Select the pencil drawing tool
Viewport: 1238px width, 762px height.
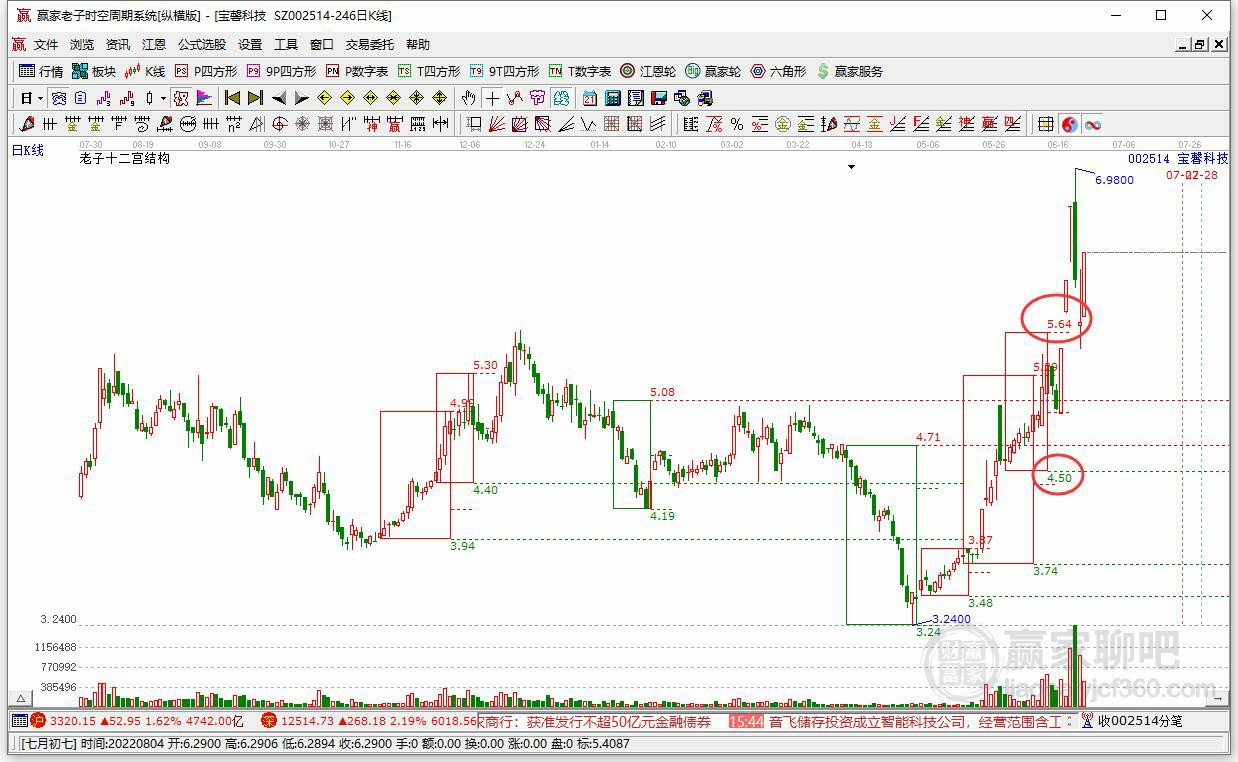(x=26, y=124)
